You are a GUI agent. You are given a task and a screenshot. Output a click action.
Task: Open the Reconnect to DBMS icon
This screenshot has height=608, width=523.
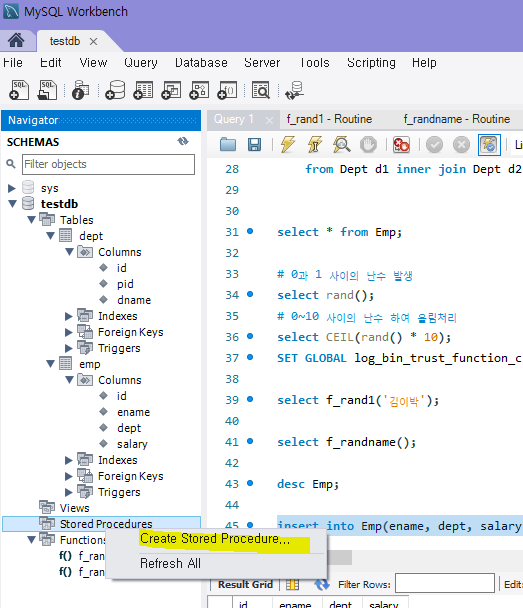point(294,90)
